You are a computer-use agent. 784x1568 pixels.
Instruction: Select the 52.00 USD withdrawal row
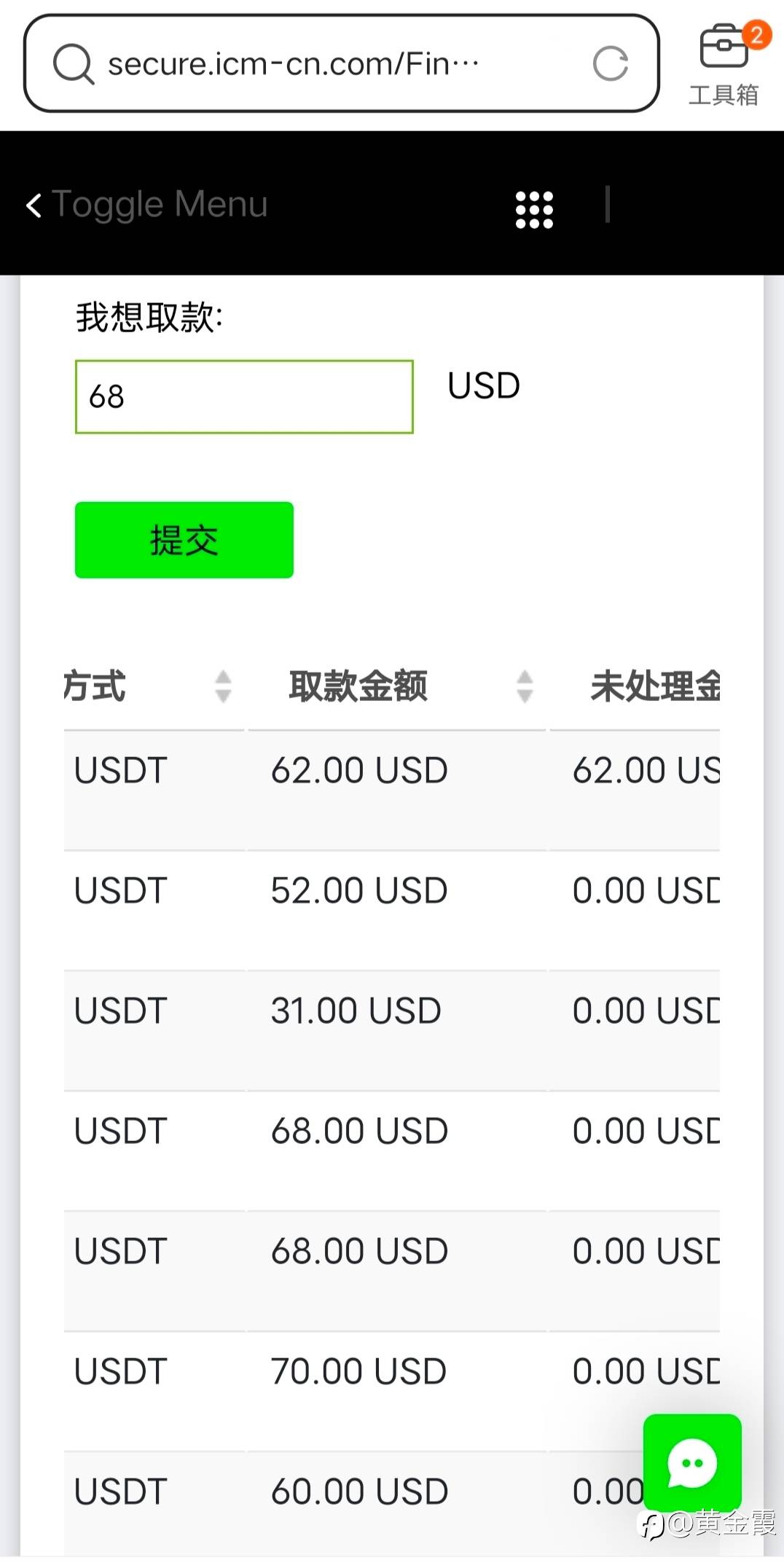pos(359,891)
